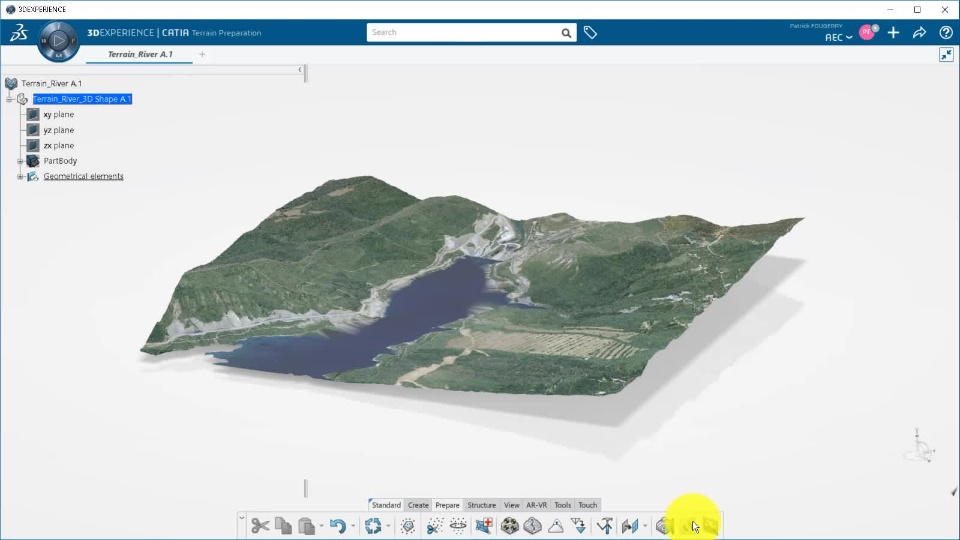Open the Update dropdown arrow
Image resolution: width=960 pixels, height=540 pixels.
pos(388,526)
